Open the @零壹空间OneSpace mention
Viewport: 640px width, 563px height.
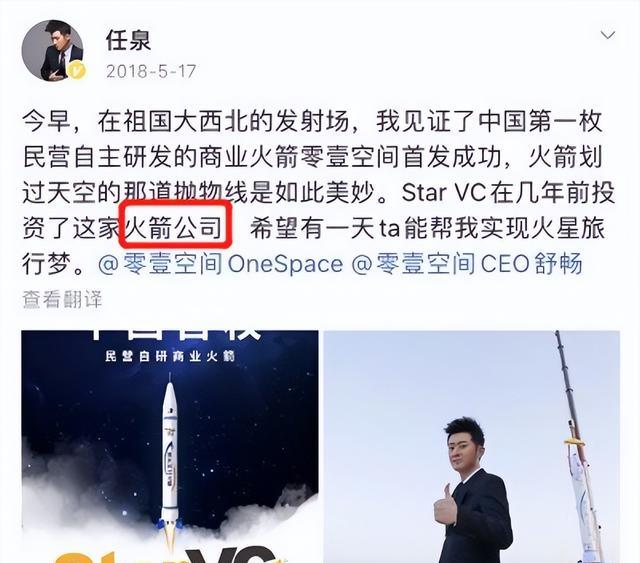pyautogui.click(x=220, y=264)
